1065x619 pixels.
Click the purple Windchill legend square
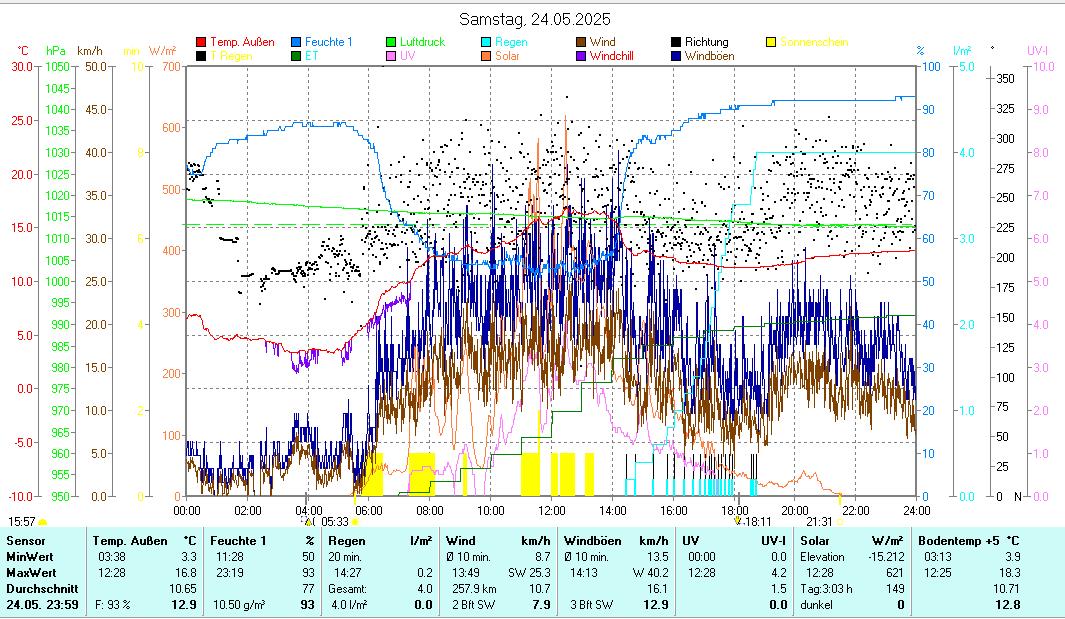(581, 57)
